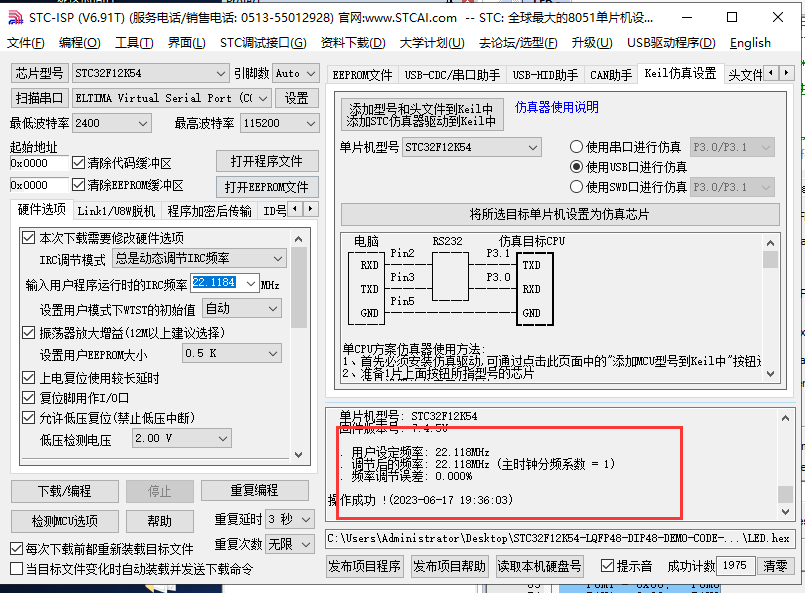This screenshot has width=805, height=593.
Task: Click log output scroll-down arrow
Action: (x=785, y=511)
